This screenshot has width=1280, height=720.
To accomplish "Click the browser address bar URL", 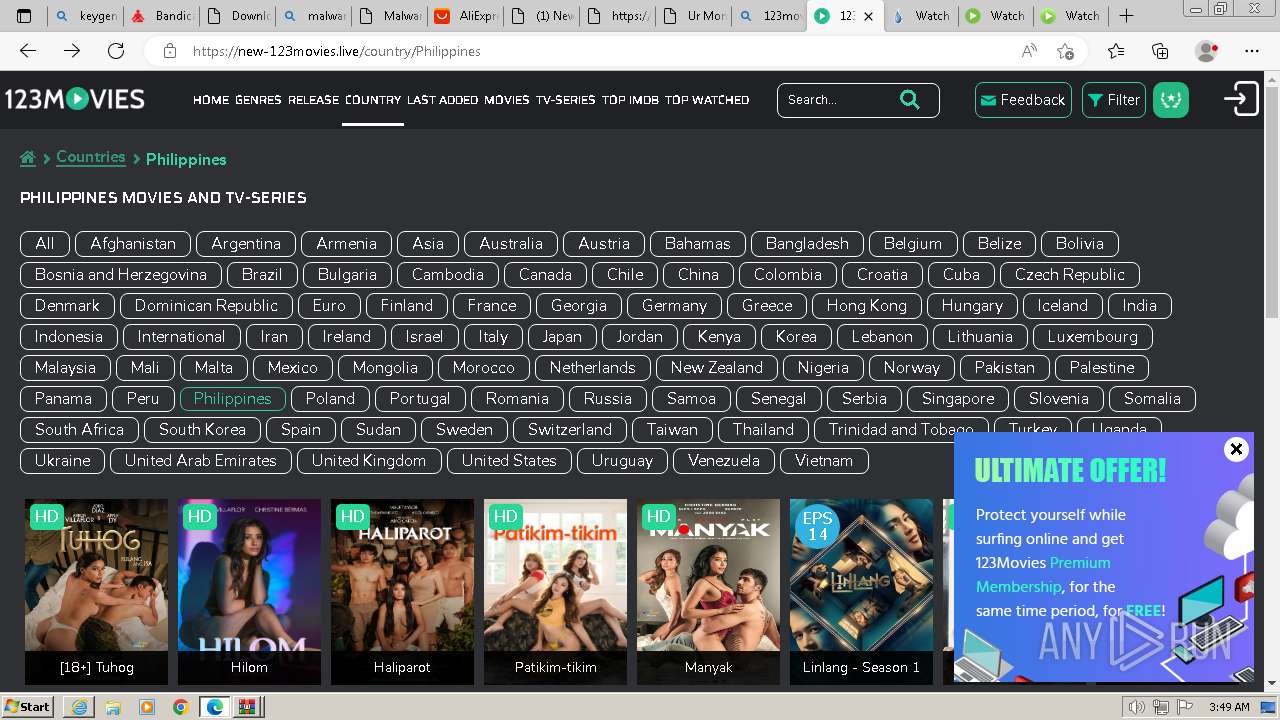I will pos(336,51).
